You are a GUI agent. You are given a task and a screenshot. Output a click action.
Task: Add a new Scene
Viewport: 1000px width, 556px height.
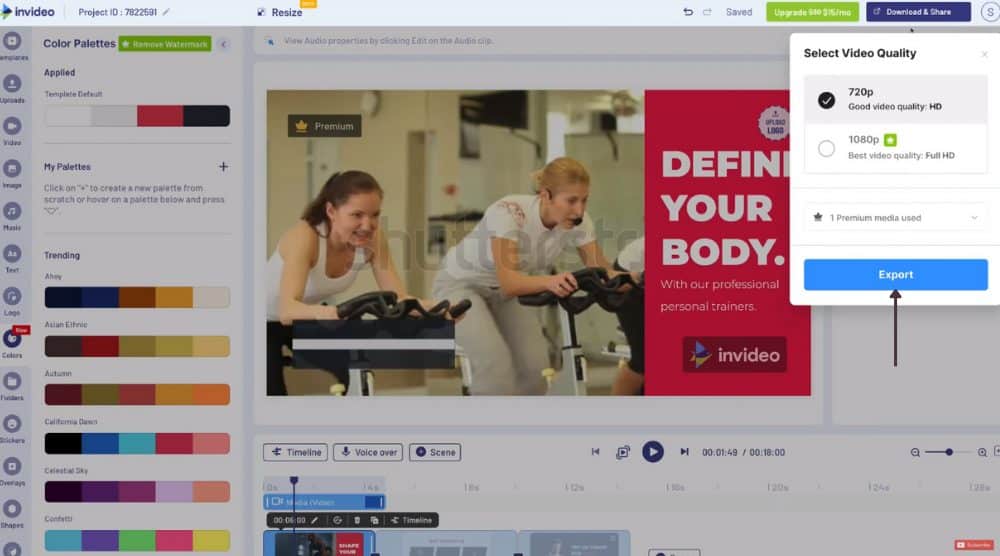click(435, 452)
